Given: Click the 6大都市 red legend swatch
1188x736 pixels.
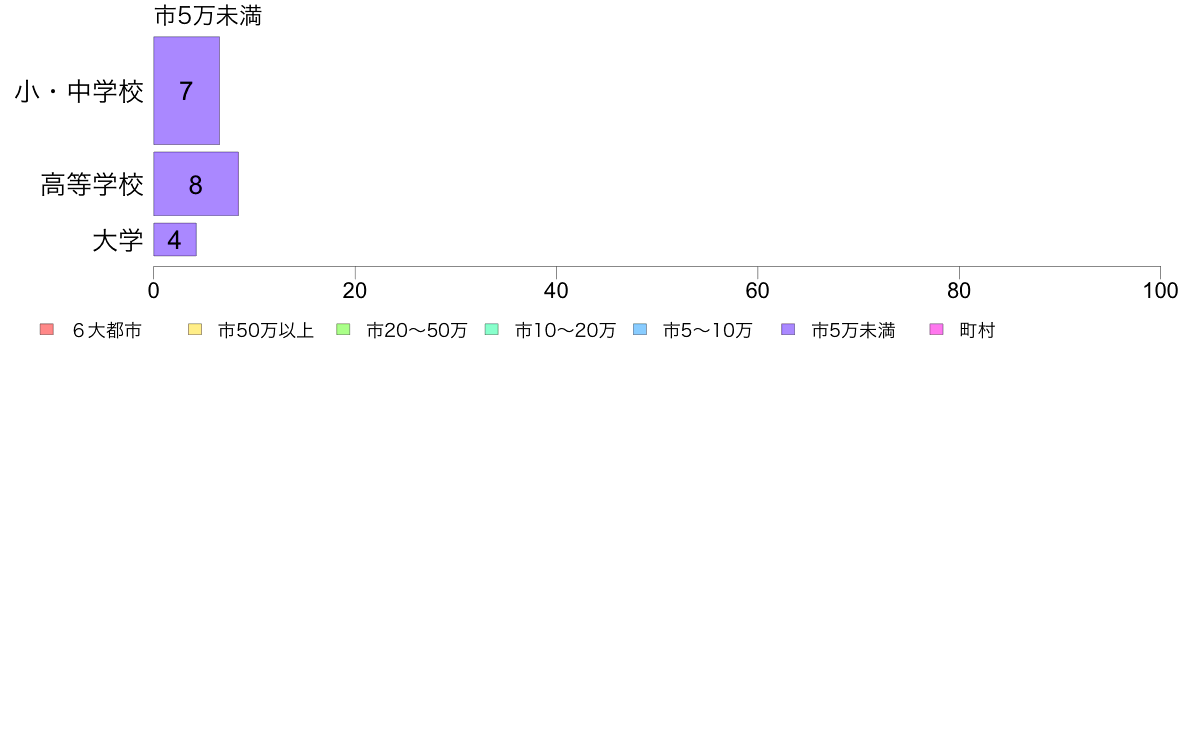Looking at the screenshot, I should tap(47, 330).
